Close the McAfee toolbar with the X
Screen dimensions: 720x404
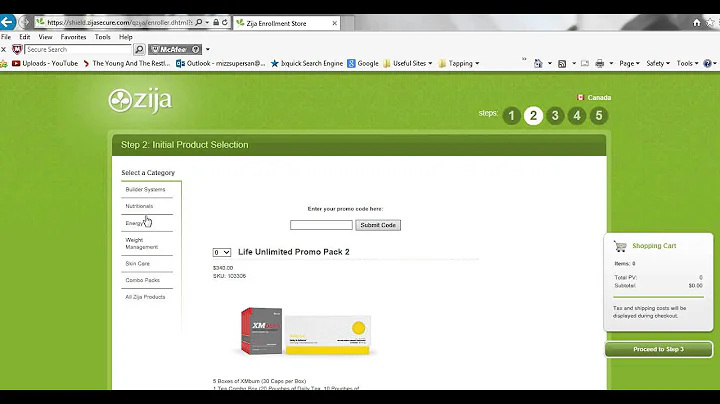pos(3,49)
